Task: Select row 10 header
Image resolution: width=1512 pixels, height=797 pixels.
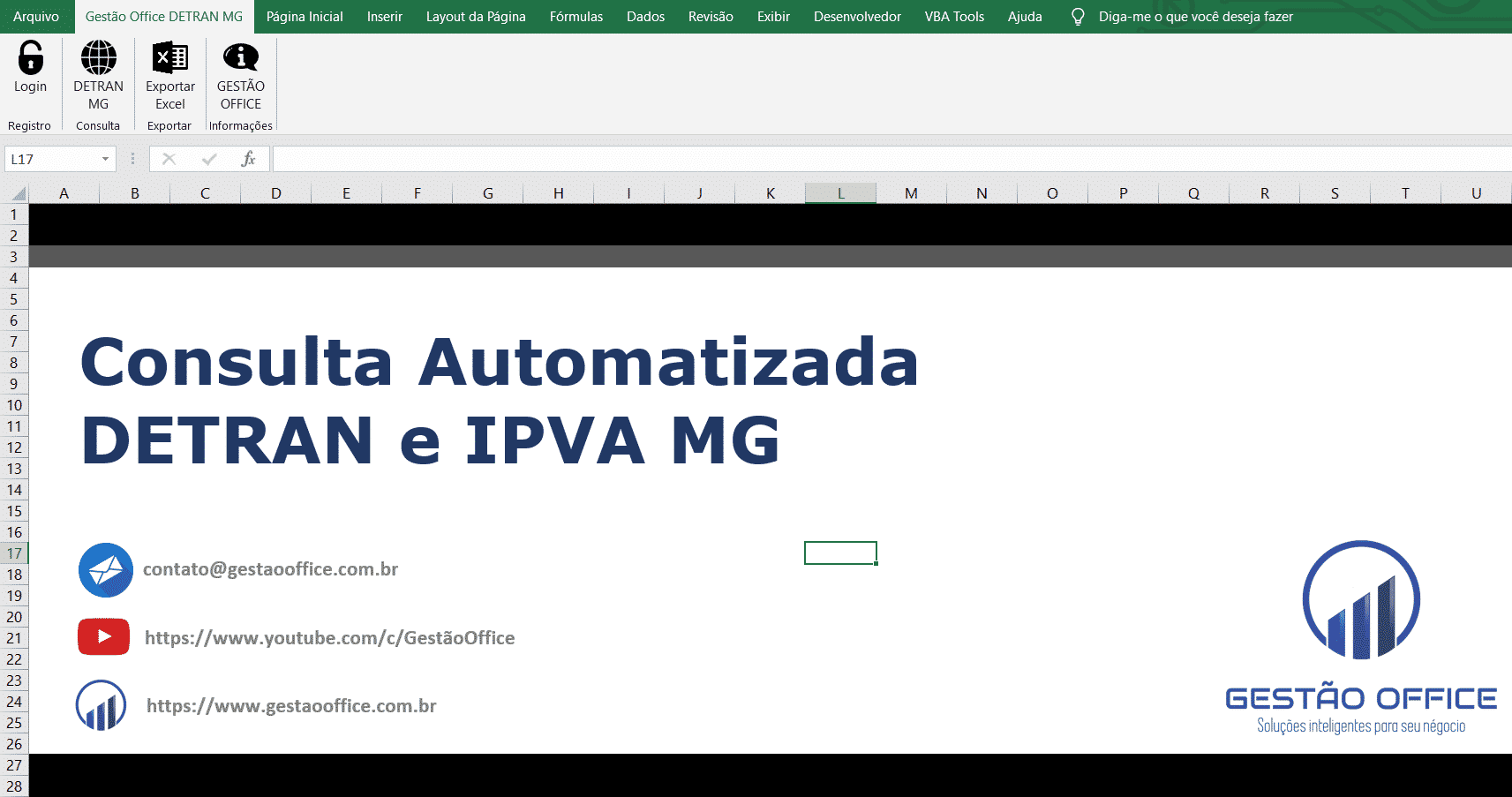Action: click(x=14, y=405)
